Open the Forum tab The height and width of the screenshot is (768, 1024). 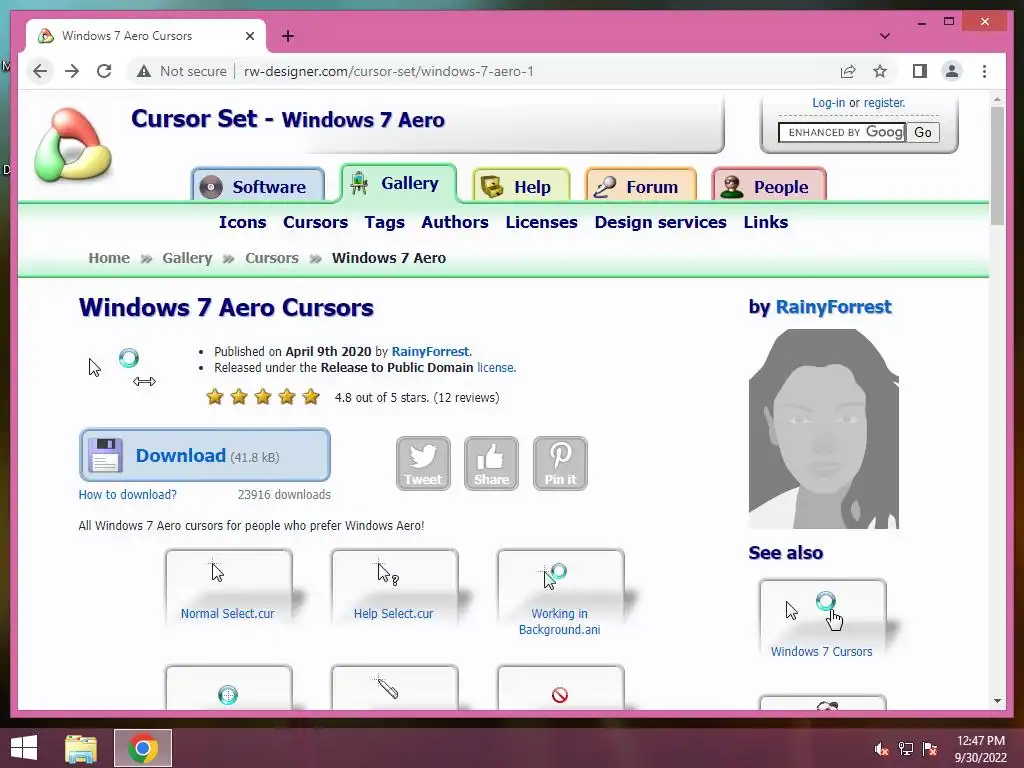point(641,186)
